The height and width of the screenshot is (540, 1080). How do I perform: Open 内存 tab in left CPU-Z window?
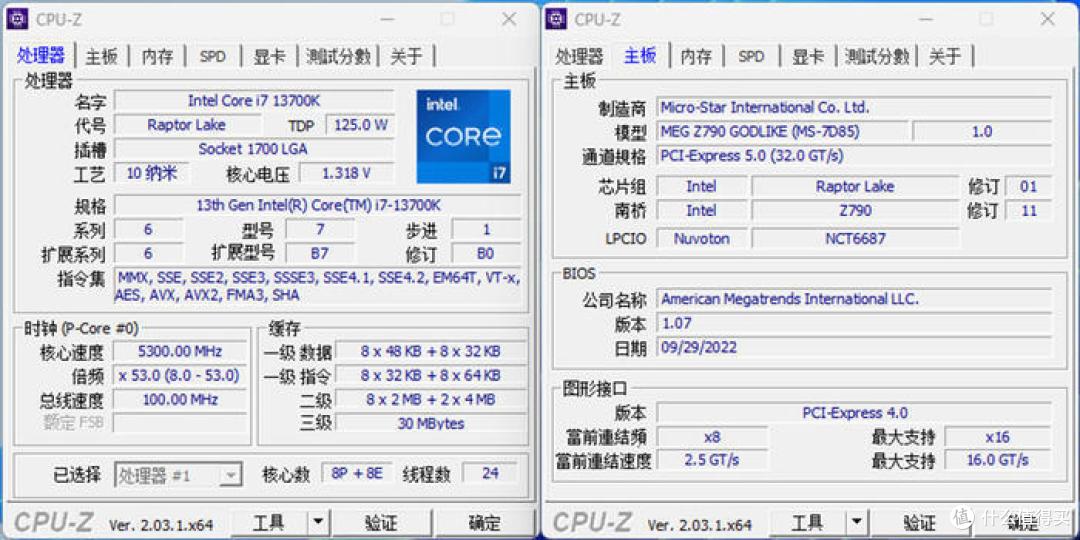(x=158, y=56)
